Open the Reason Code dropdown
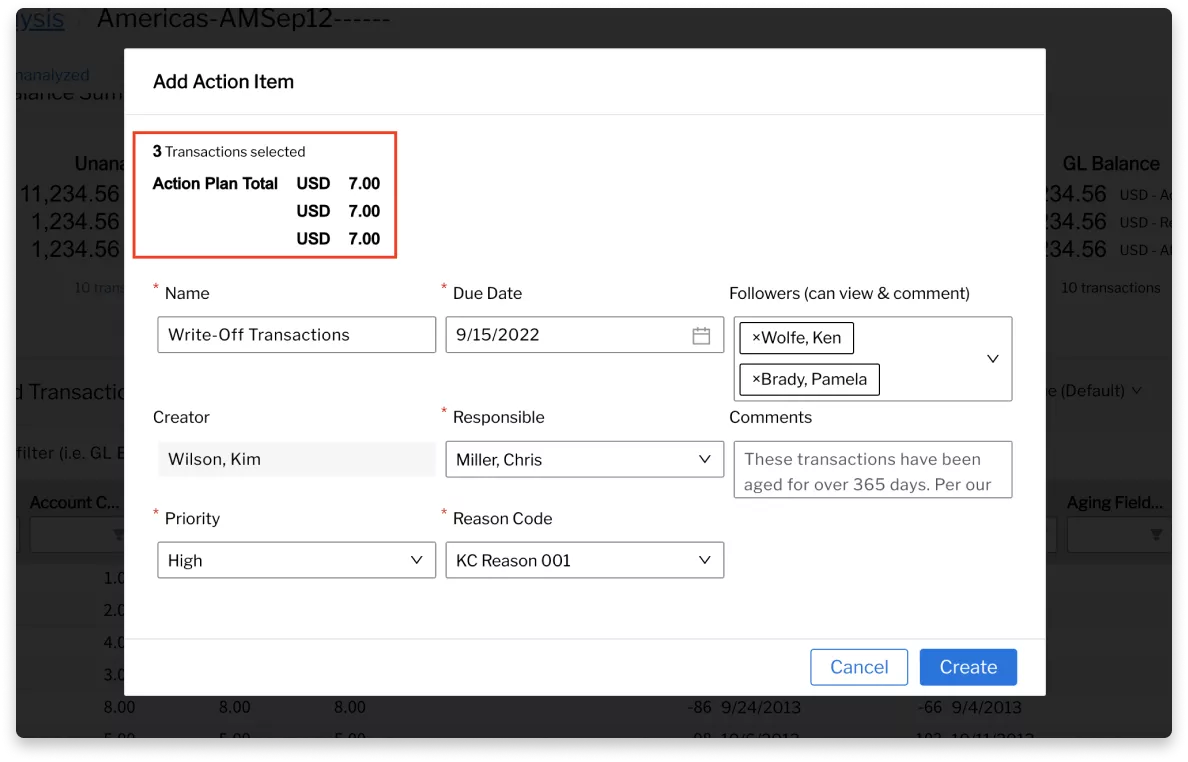This screenshot has width=1188, height=762. (584, 561)
